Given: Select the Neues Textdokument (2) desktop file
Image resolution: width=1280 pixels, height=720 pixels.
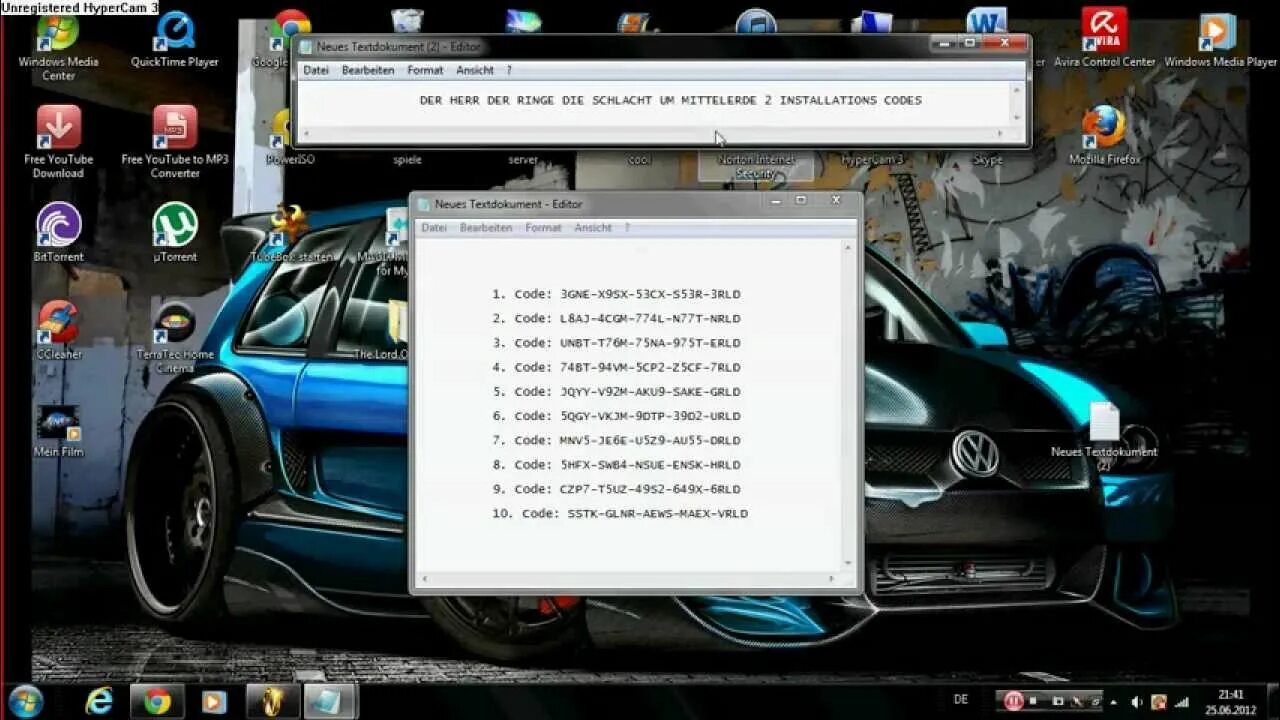Looking at the screenshot, I should tap(1104, 436).
